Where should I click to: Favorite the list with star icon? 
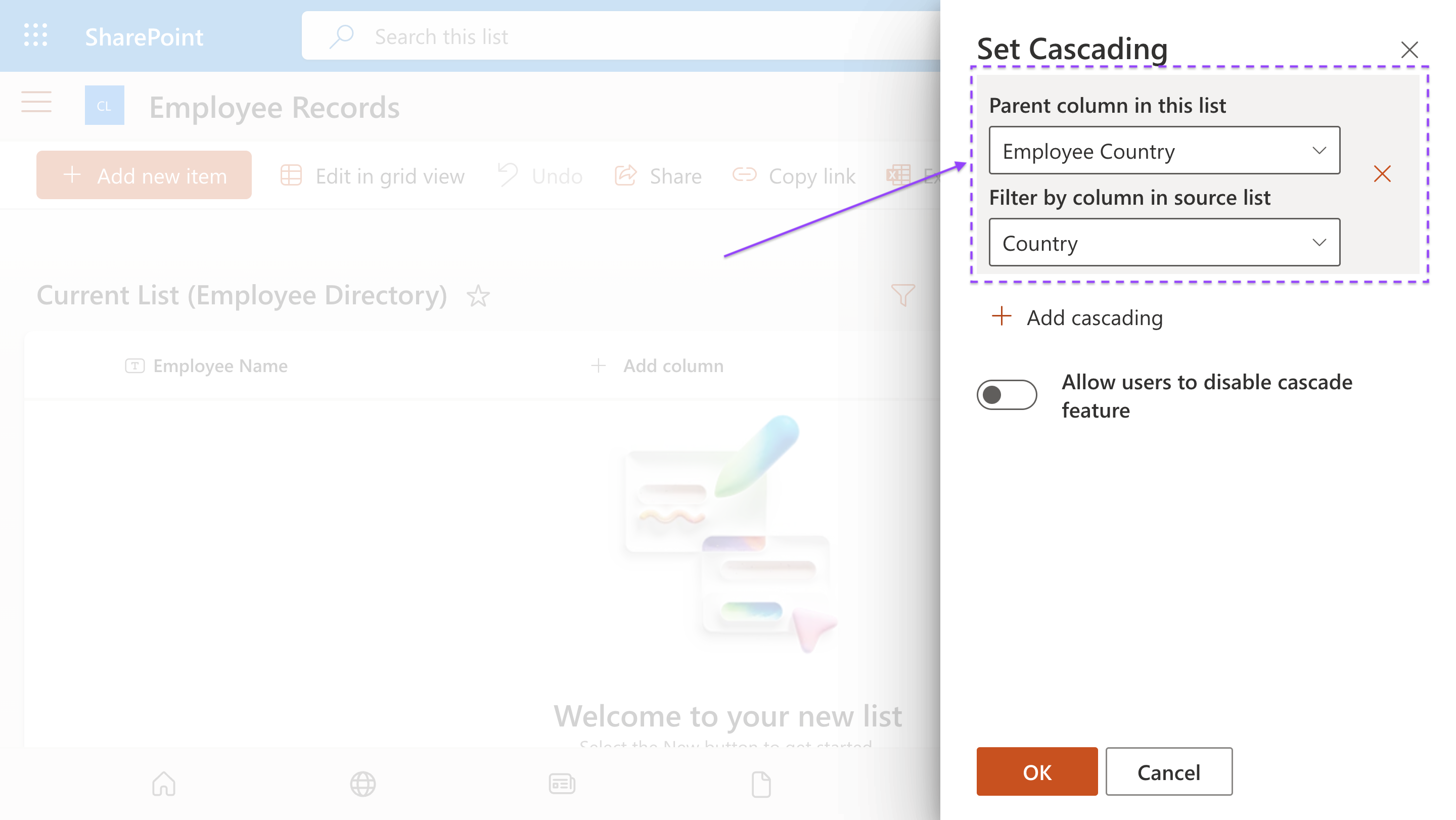tap(478, 296)
